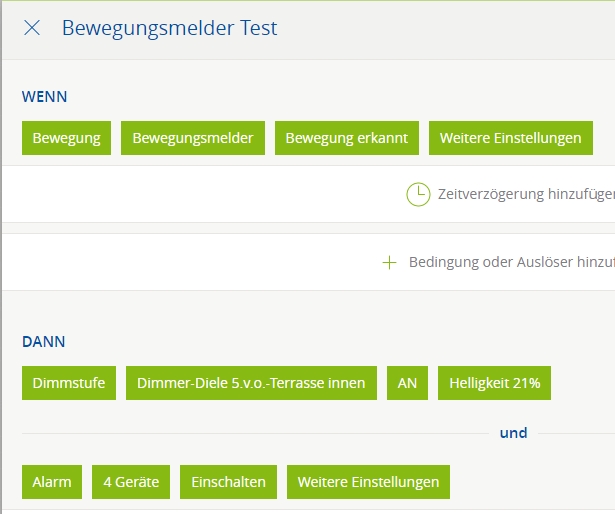
Task: Click the WENN section heading
Action: coord(44,97)
